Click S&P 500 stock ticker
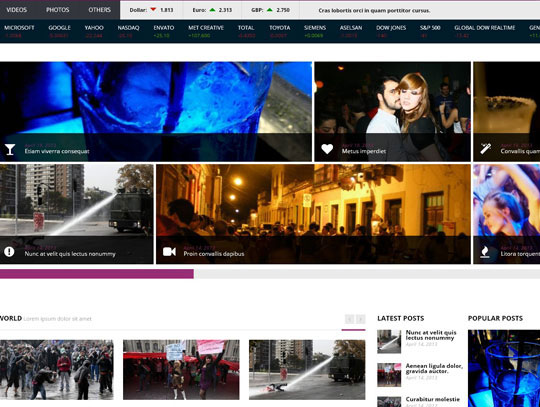This screenshot has height=407, width=540. [x=430, y=31]
